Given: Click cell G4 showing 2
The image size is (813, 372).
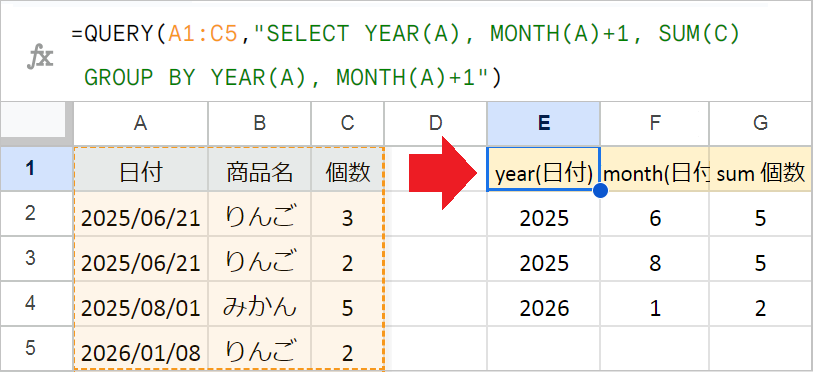Looking at the screenshot, I should (x=760, y=304).
